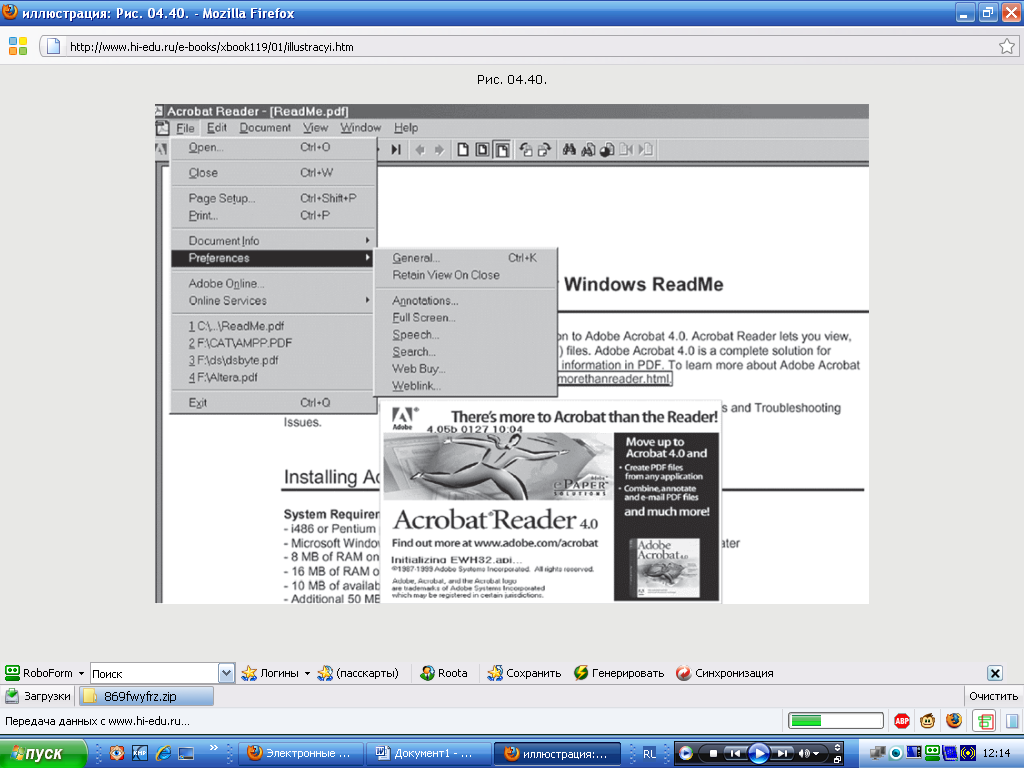The image size is (1024, 768).
Task: Click the RL language indicator
Action: pyautogui.click(x=649, y=754)
